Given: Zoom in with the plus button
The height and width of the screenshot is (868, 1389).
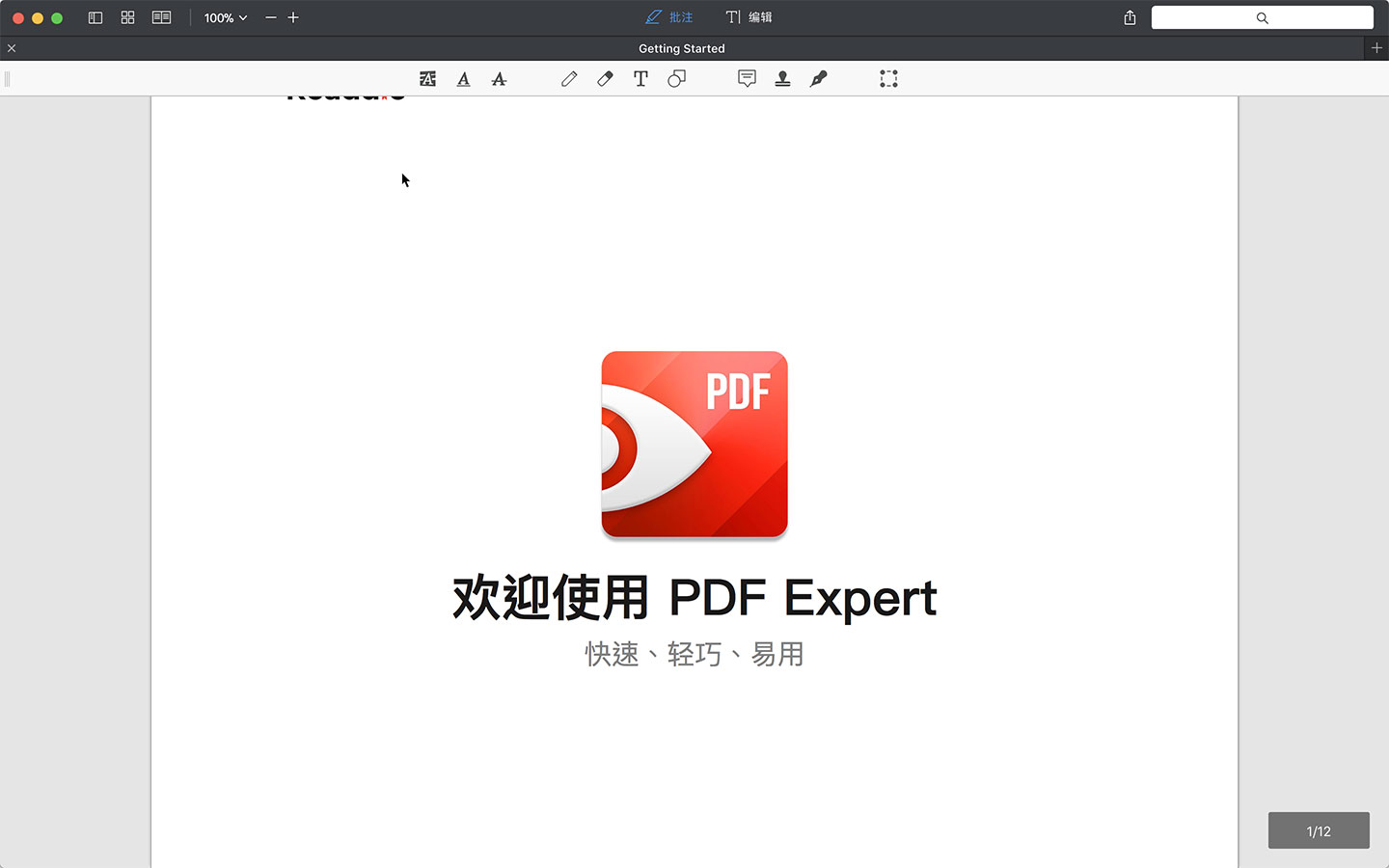Looking at the screenshot, I should coord(293,17).
